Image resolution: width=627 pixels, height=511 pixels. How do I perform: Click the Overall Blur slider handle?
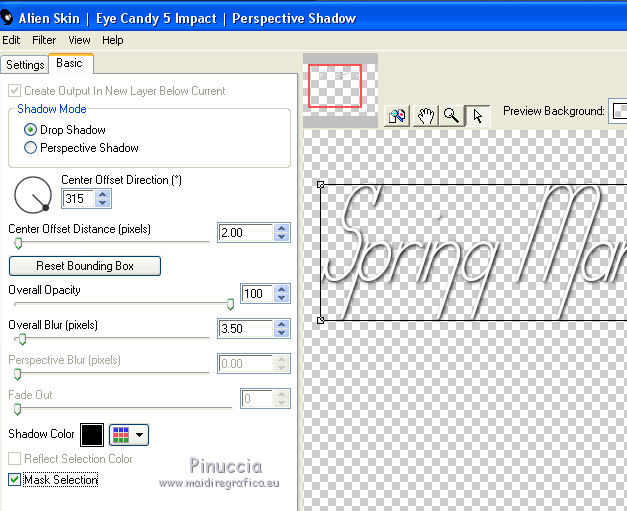(x=22, y=339)
